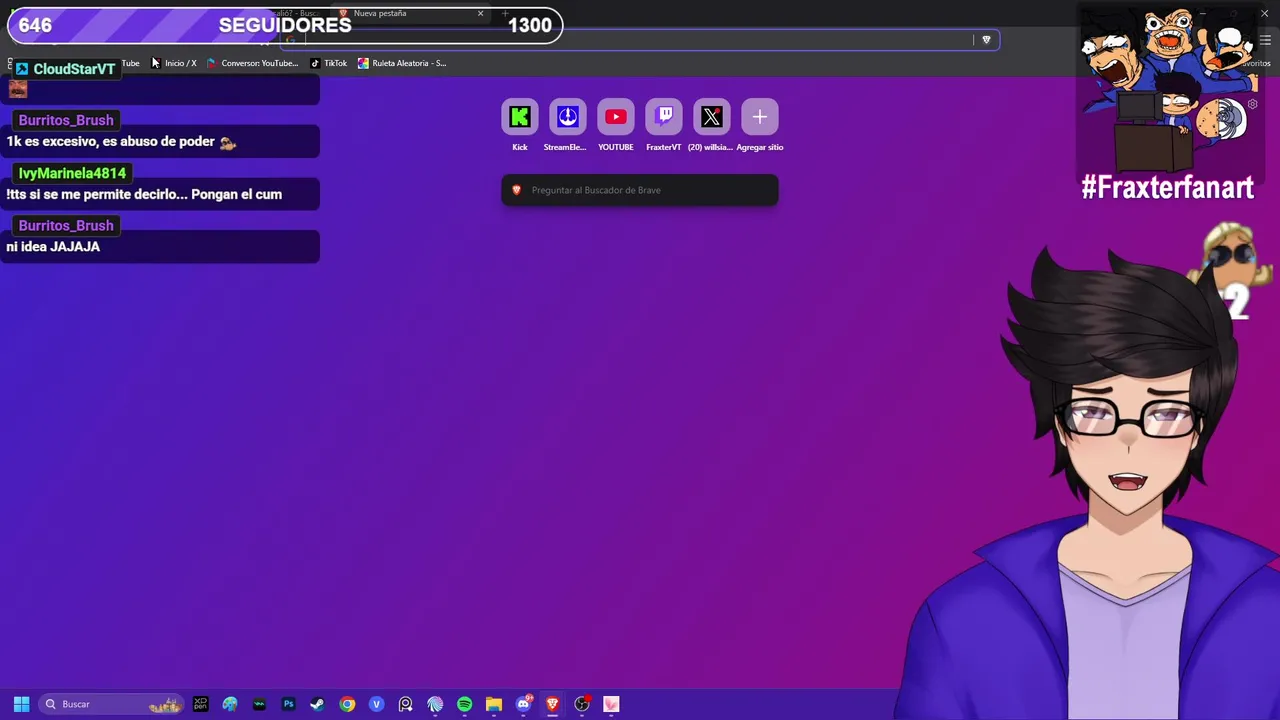Open Steam from the taskbar
Viewport: 1280px width, 720px height.
(317, 704)
